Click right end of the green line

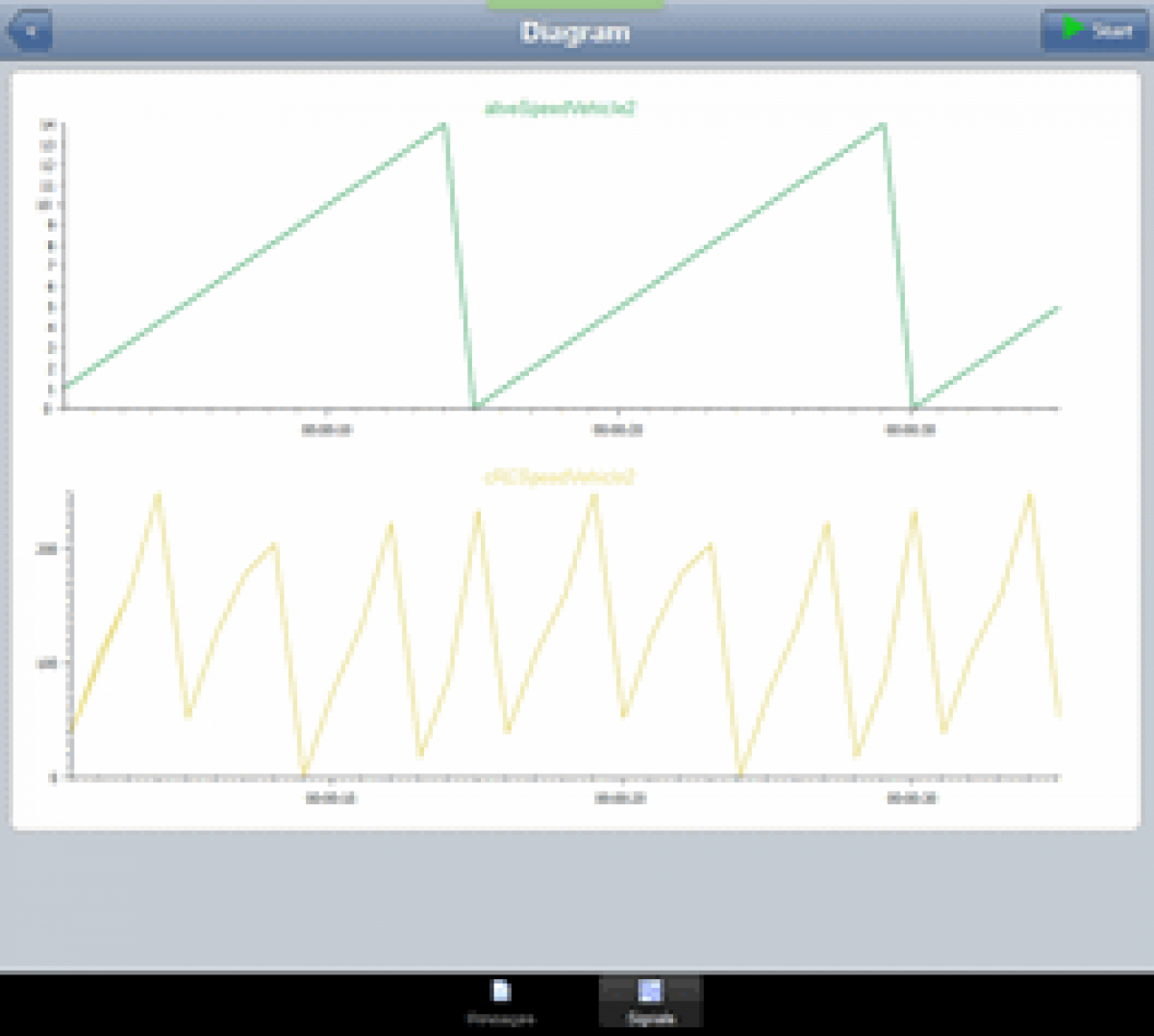1057,309
